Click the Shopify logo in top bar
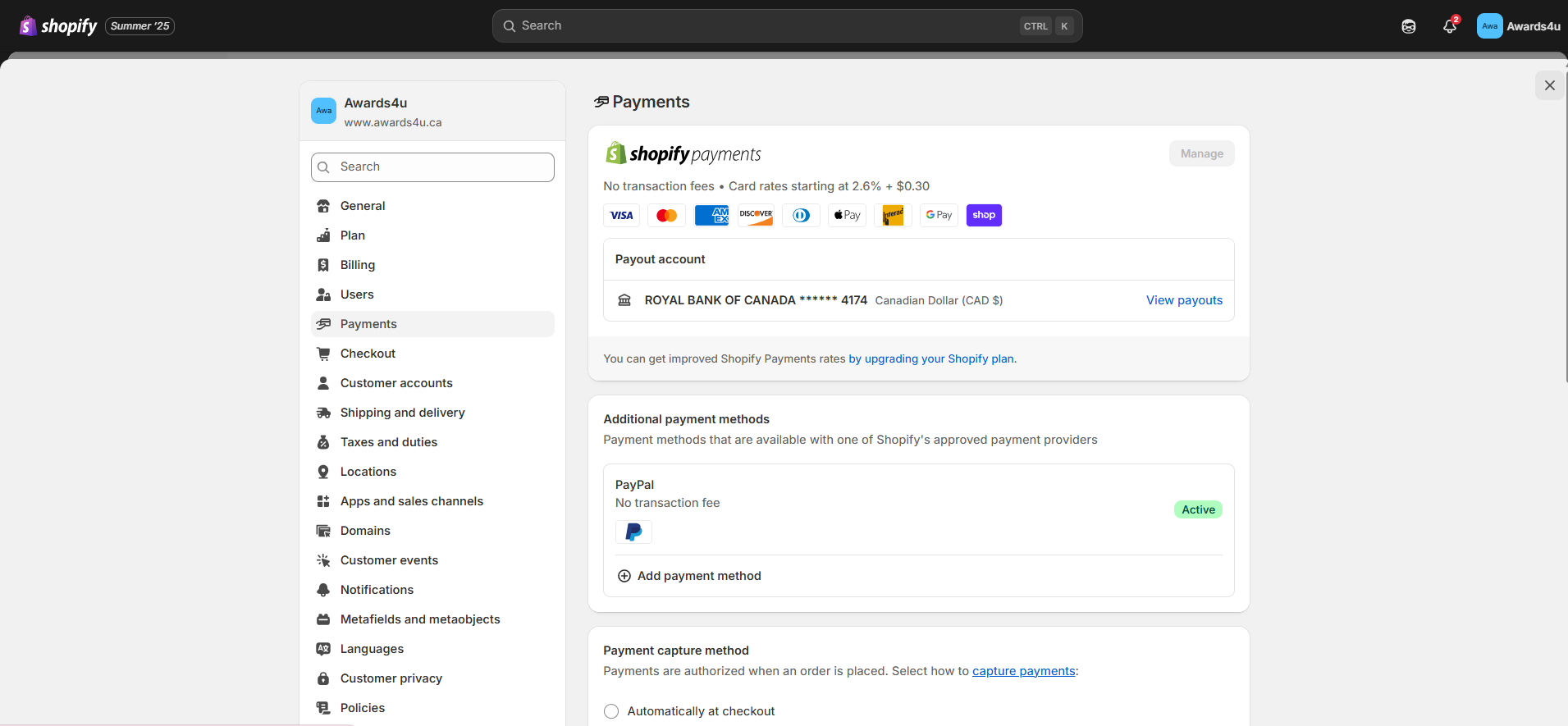1568x726 pixels. pos(58,26)
